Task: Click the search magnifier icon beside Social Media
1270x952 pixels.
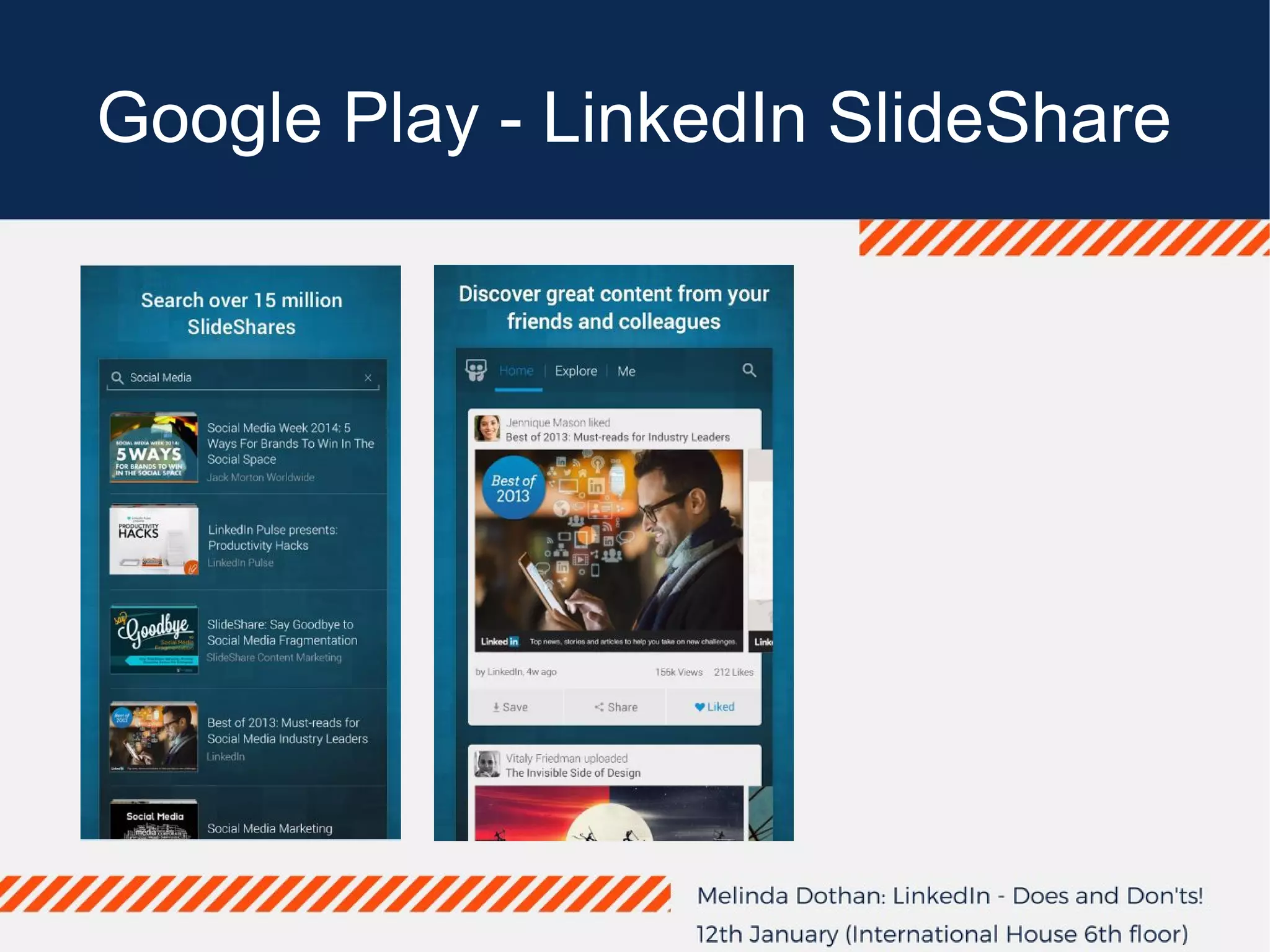Action: [x=117, y=377]
